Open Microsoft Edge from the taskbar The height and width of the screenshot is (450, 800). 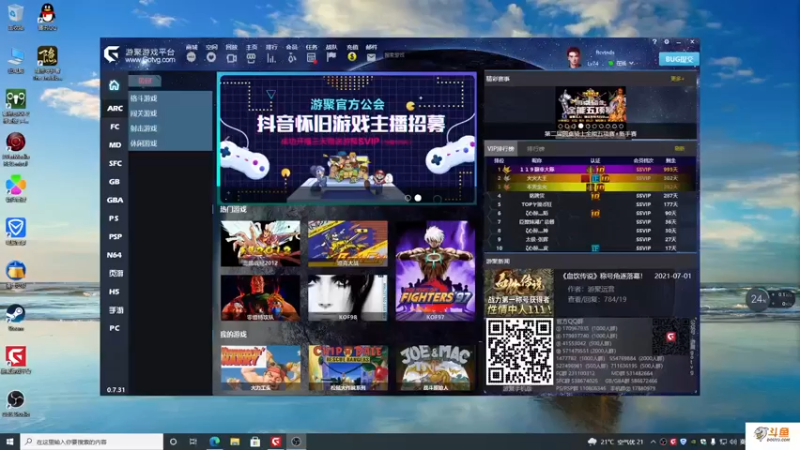coord(214,441)
